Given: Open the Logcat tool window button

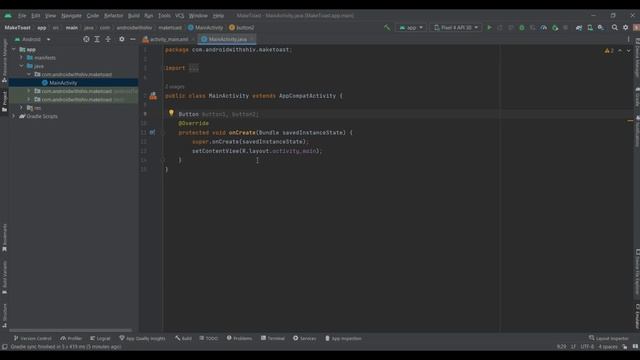Looking at the screenshot, I should 100,338.
